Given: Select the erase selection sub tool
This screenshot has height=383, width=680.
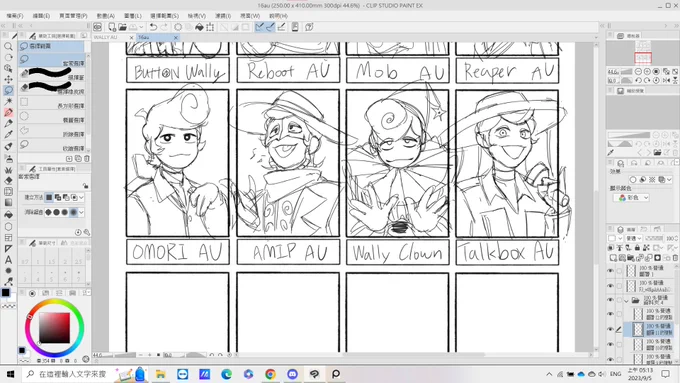Looking at the screenshot, I should pos(52,88).
